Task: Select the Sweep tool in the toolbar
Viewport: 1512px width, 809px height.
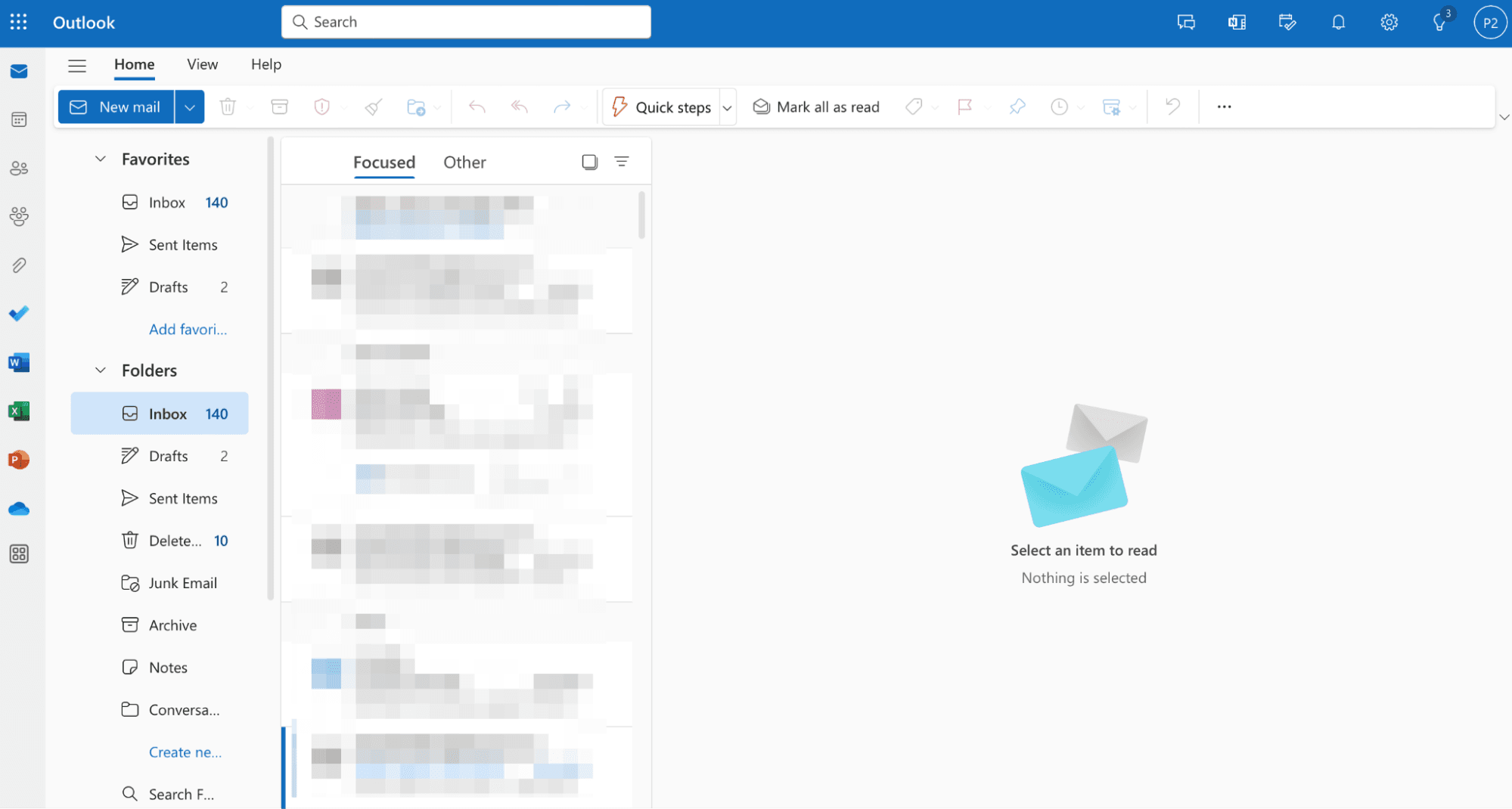Action: point(373,107)
